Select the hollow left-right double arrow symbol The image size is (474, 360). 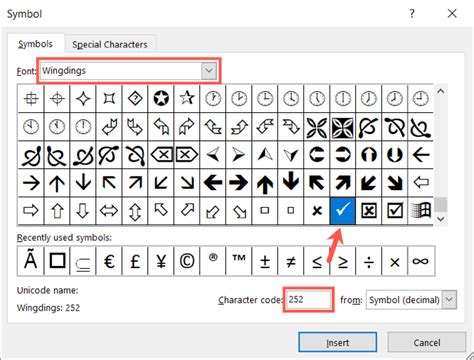109,211
